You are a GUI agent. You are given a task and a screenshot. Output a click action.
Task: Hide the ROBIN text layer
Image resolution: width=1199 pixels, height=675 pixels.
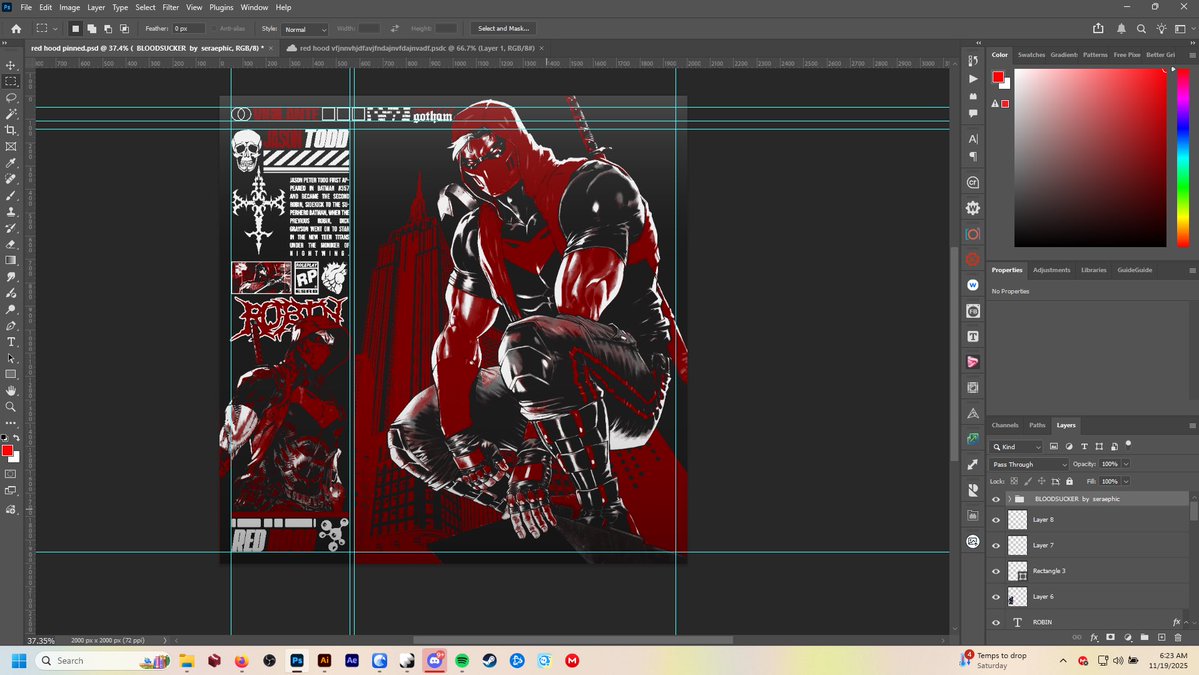click(995, 621)
